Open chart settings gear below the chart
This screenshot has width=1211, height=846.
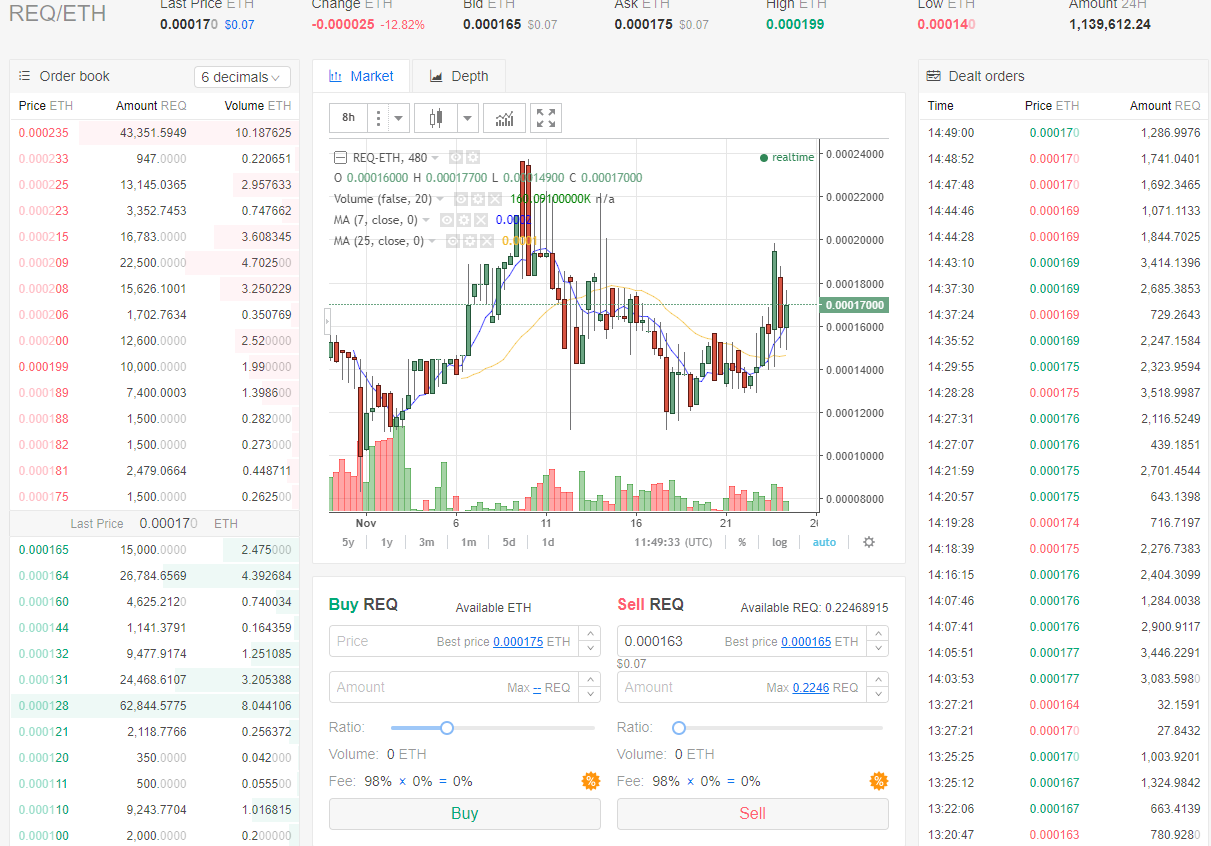[x=868, y=542]
